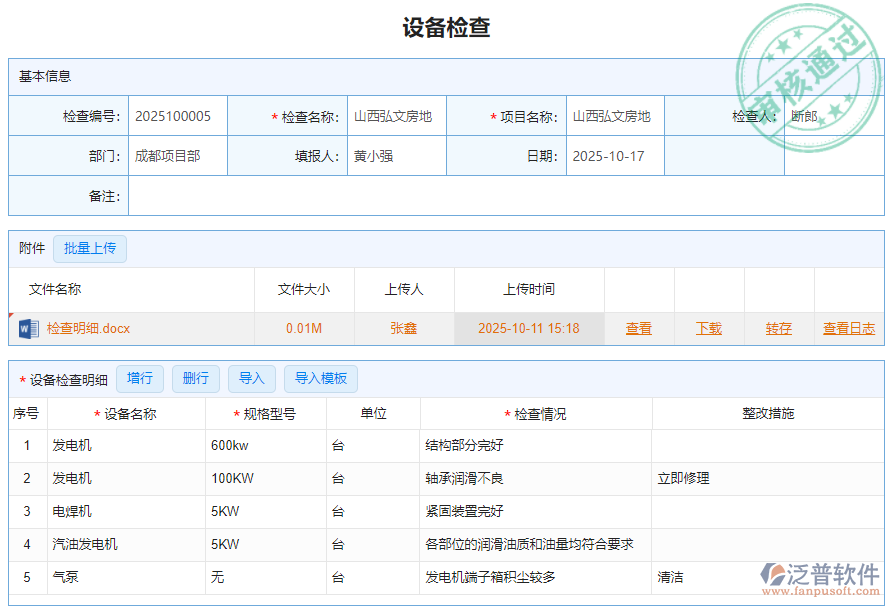
Task: Click 转存 to save the attachment elsewhere
Action: point(778,329)
